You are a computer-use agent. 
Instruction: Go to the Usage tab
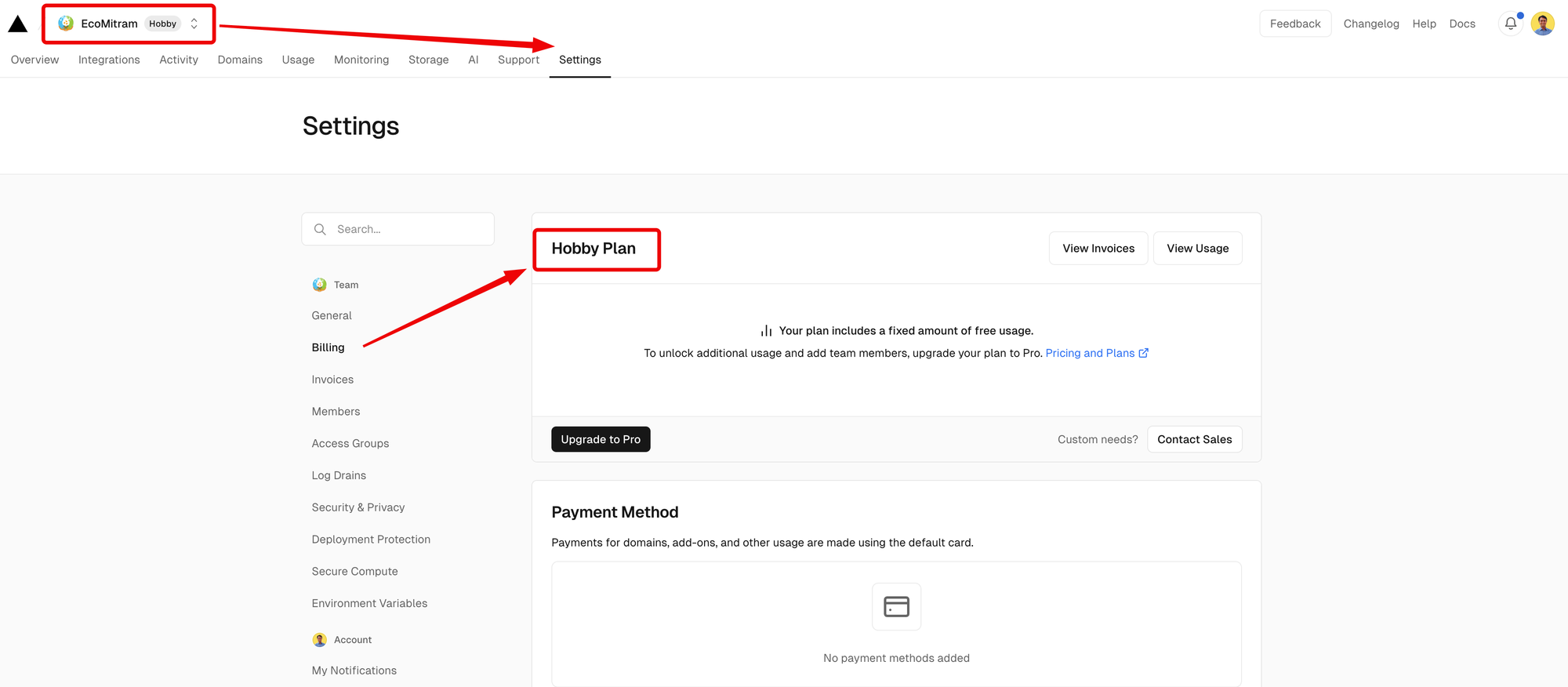(x=298, y=60)
